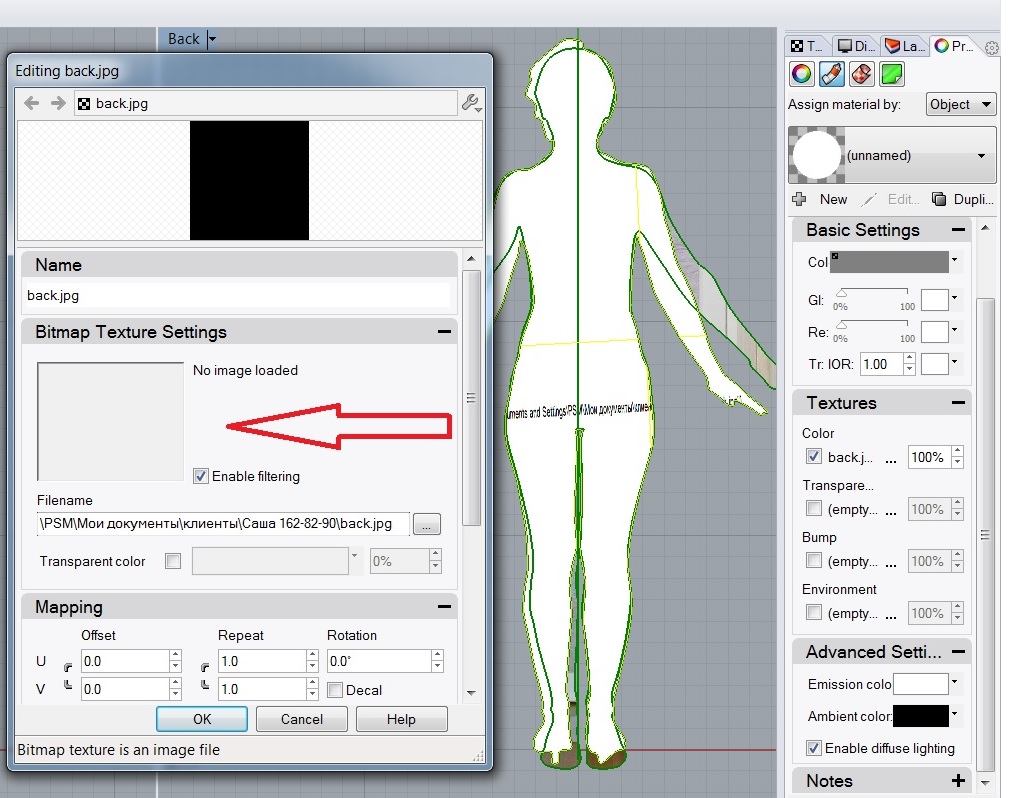
Task: Open the (unnamed) material dropdown
Action: (981, 156)
